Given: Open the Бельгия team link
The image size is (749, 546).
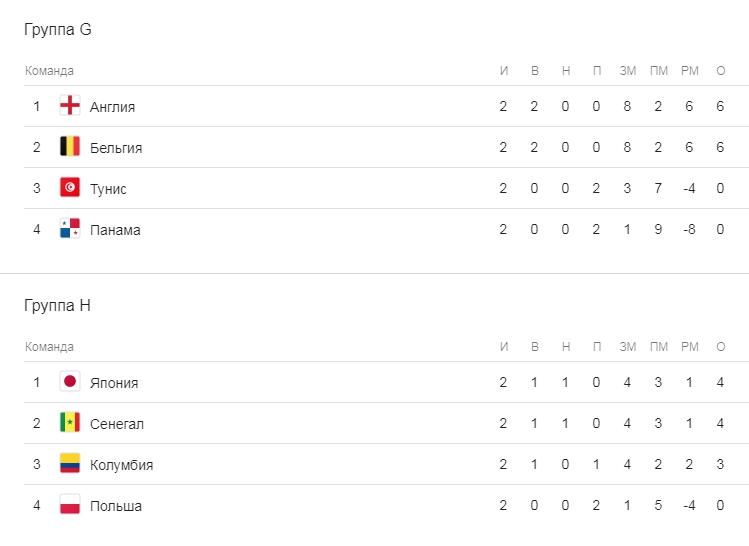Looking at the screenshot, I should [116, 148].
